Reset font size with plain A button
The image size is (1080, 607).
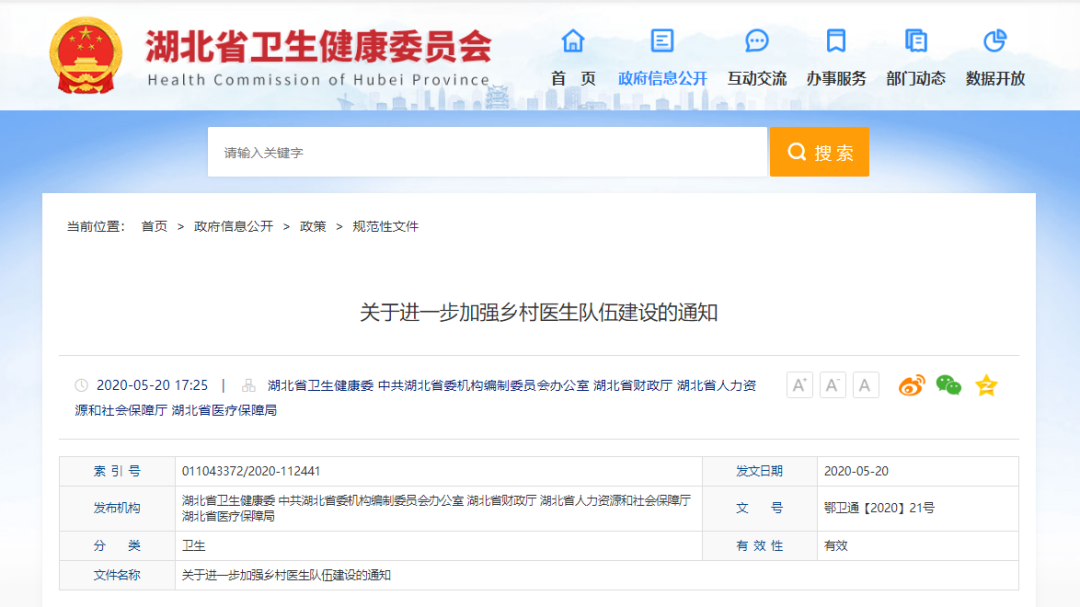click(865, 385)
